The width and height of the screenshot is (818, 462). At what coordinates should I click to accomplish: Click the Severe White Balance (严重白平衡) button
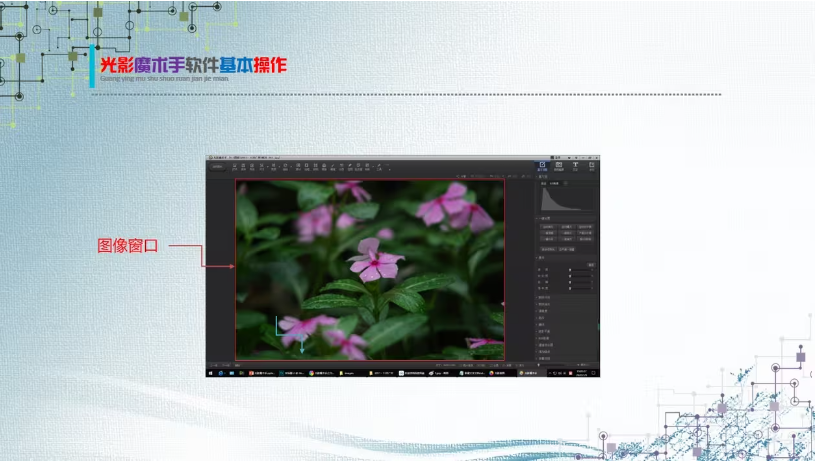[x=585, y=233]
